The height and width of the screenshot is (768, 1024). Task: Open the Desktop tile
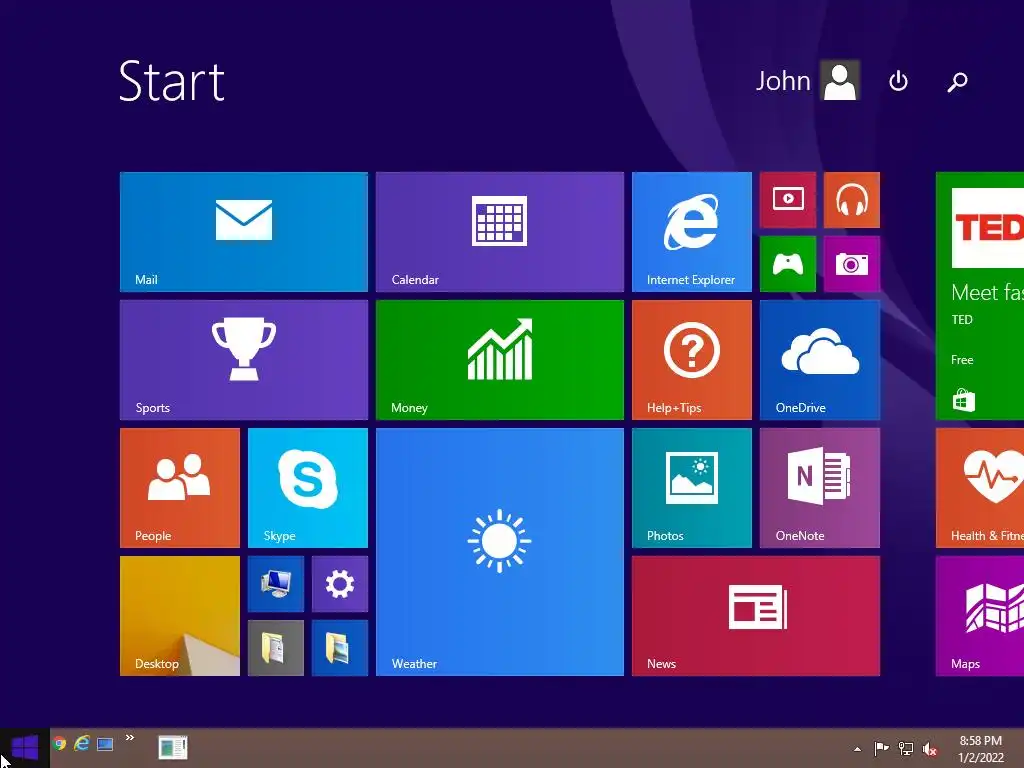(x=180, y=616)
